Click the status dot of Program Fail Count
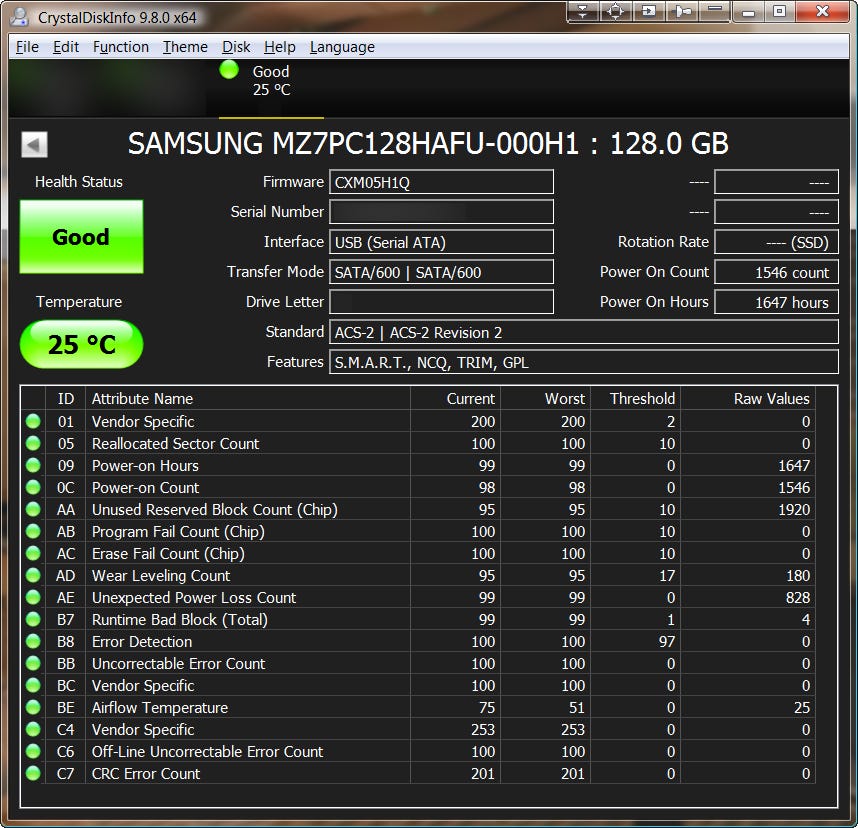Image resolution: width=858 pixels, height=828 pixels. click(33, 531)
